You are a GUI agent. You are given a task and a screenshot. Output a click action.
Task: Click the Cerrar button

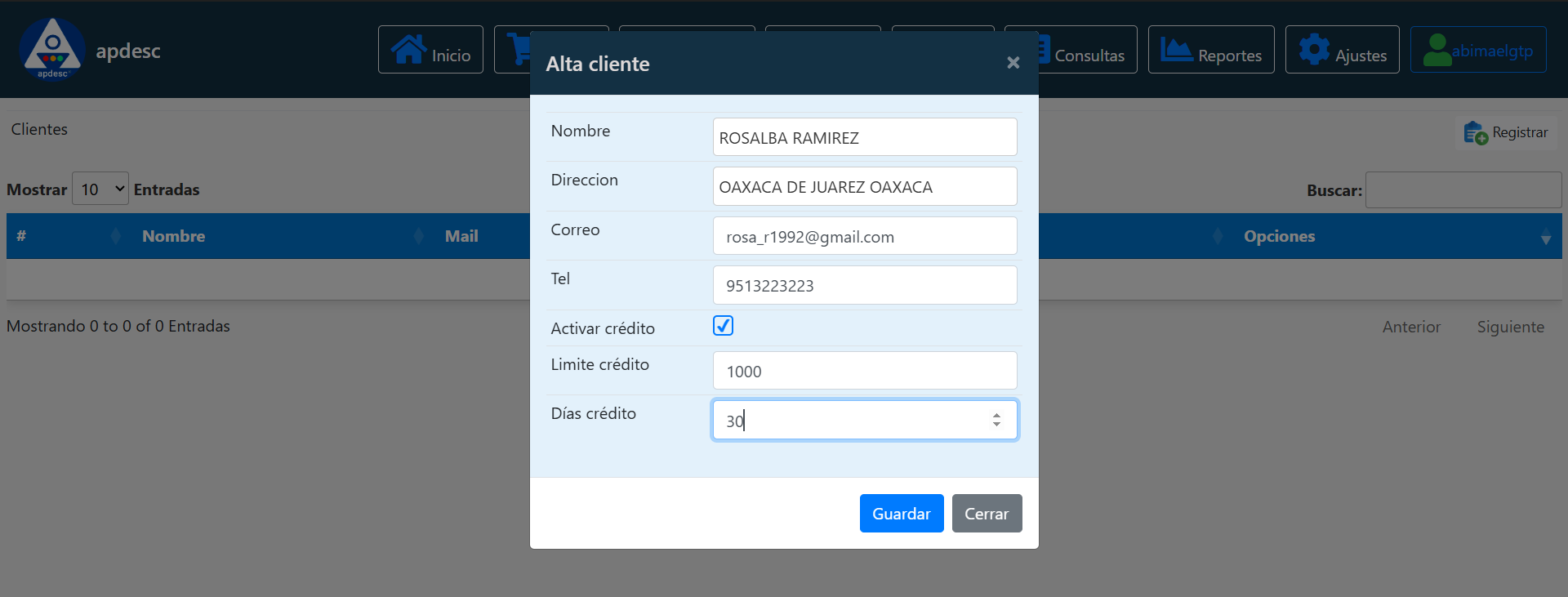point(987,513)
